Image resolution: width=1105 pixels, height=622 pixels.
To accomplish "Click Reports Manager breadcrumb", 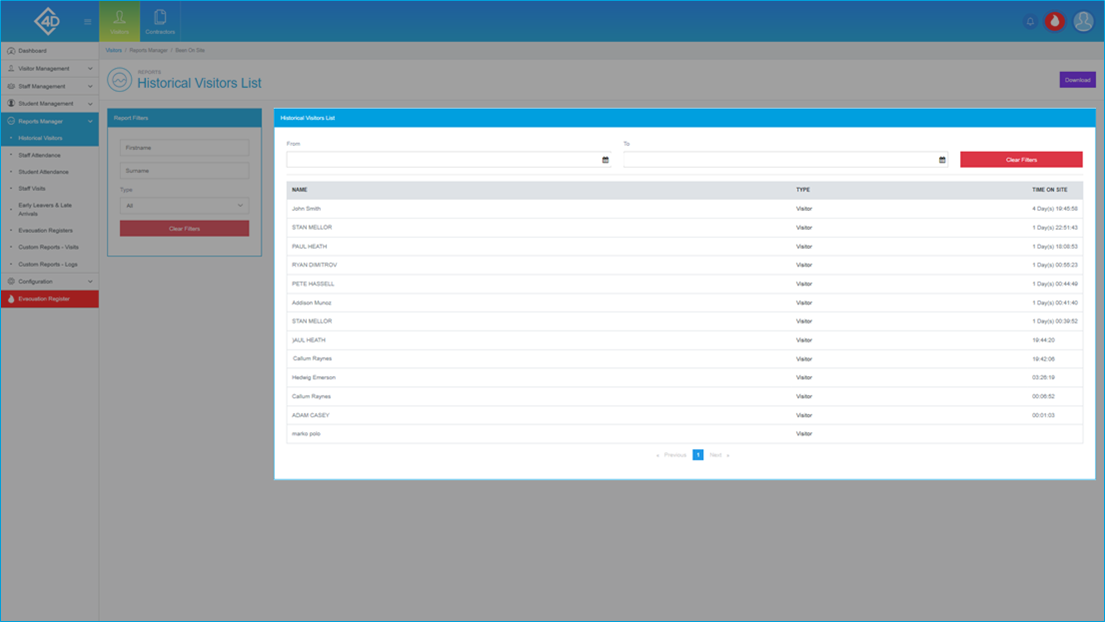I will tap(148, 50).
